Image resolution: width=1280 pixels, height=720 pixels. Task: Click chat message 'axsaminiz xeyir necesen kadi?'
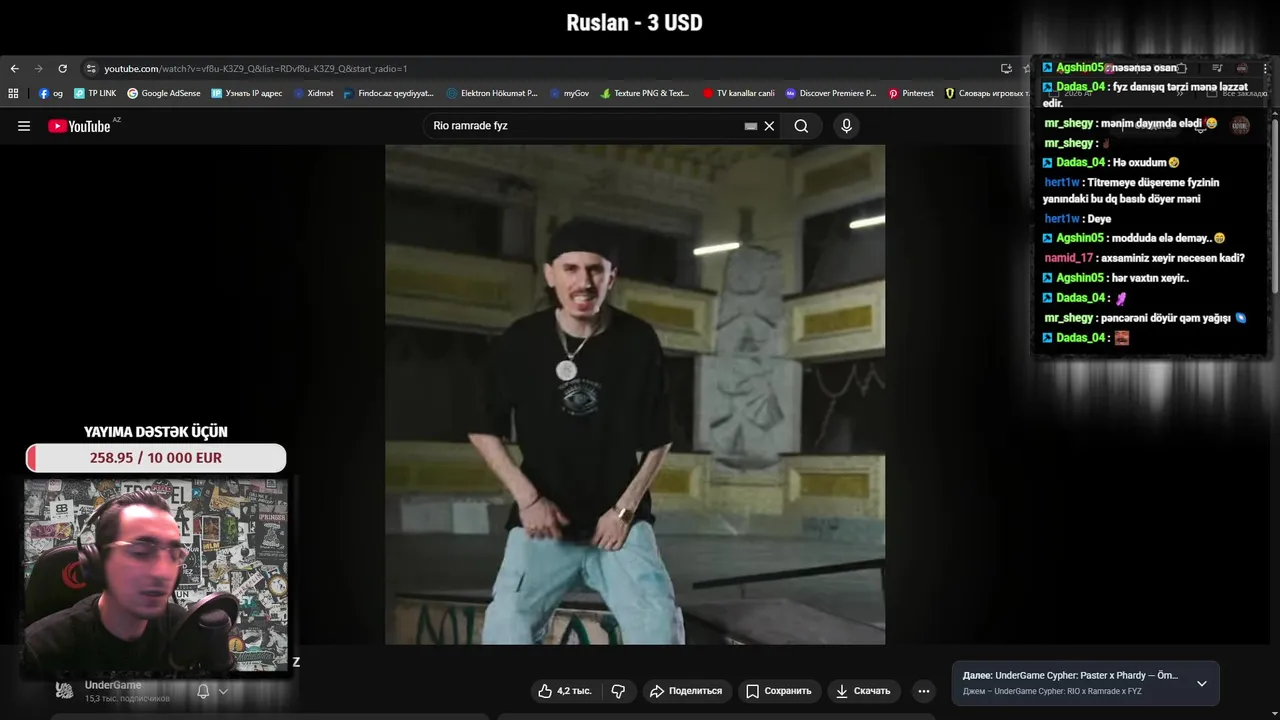click(1171, 258)
